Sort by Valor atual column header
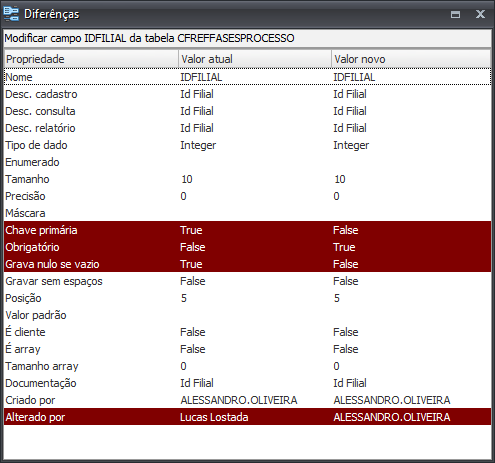This screenshot has height=463, width=495. (255, 59)
